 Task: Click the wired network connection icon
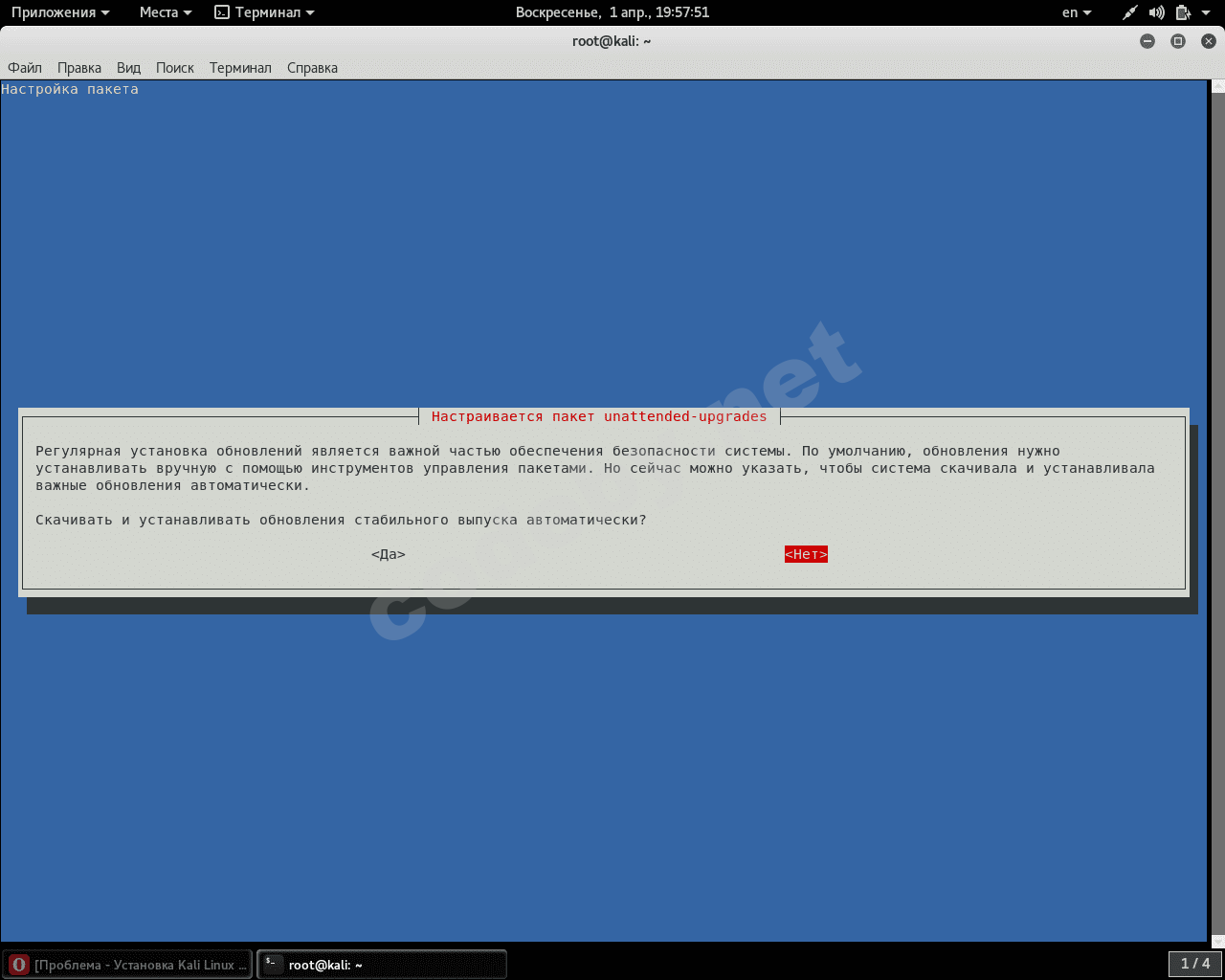click(1130, 12)
